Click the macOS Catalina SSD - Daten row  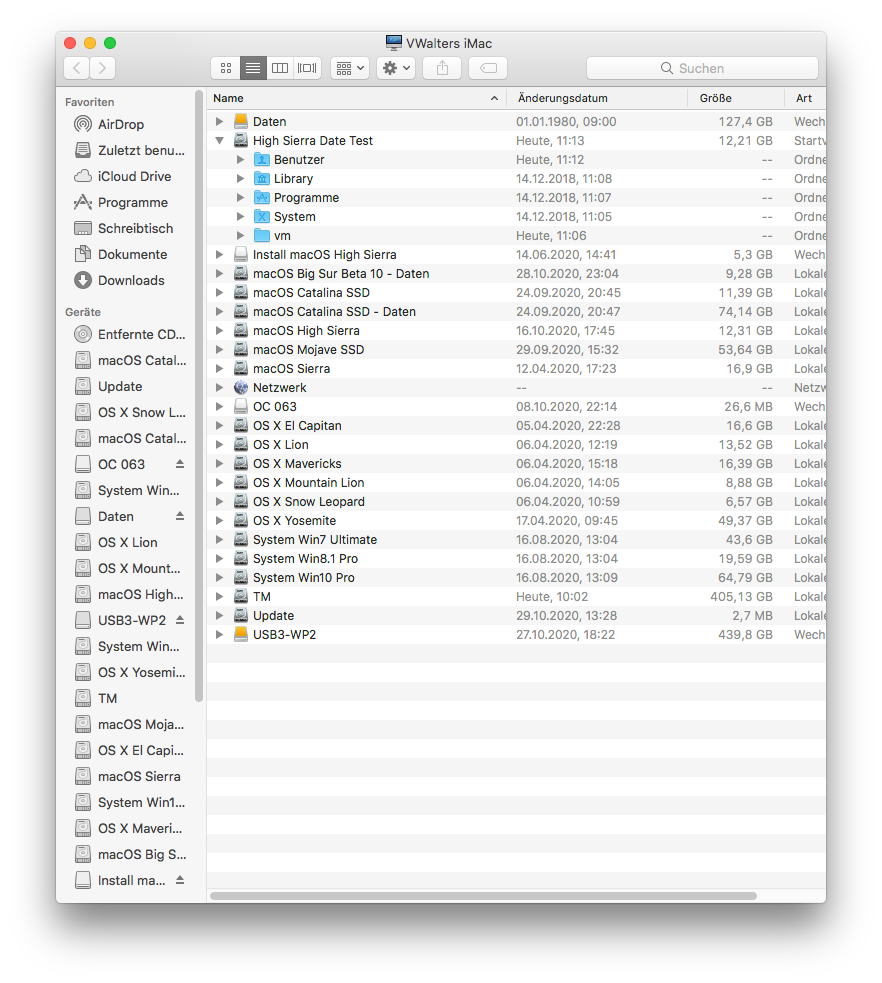click(x=517, y=312)
